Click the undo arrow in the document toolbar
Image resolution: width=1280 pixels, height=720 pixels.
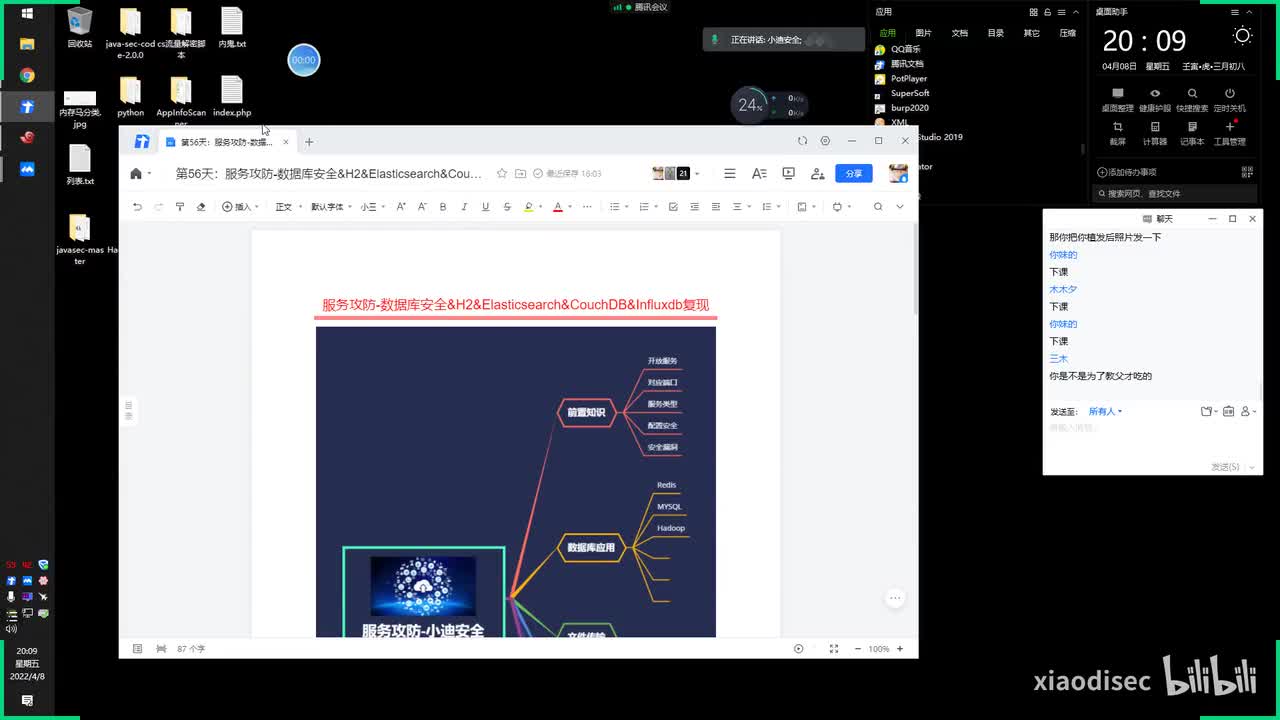click(x=137, y=207)
